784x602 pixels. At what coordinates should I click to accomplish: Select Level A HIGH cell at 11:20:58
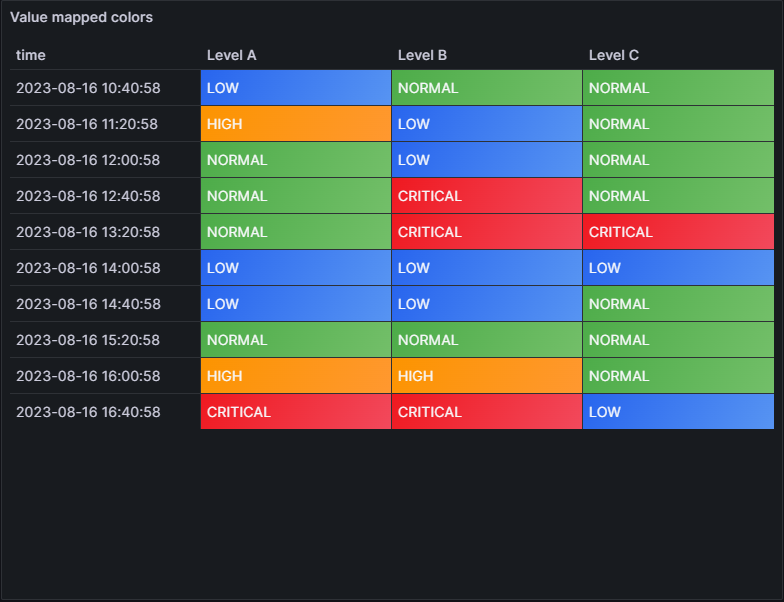coord(295,124)
